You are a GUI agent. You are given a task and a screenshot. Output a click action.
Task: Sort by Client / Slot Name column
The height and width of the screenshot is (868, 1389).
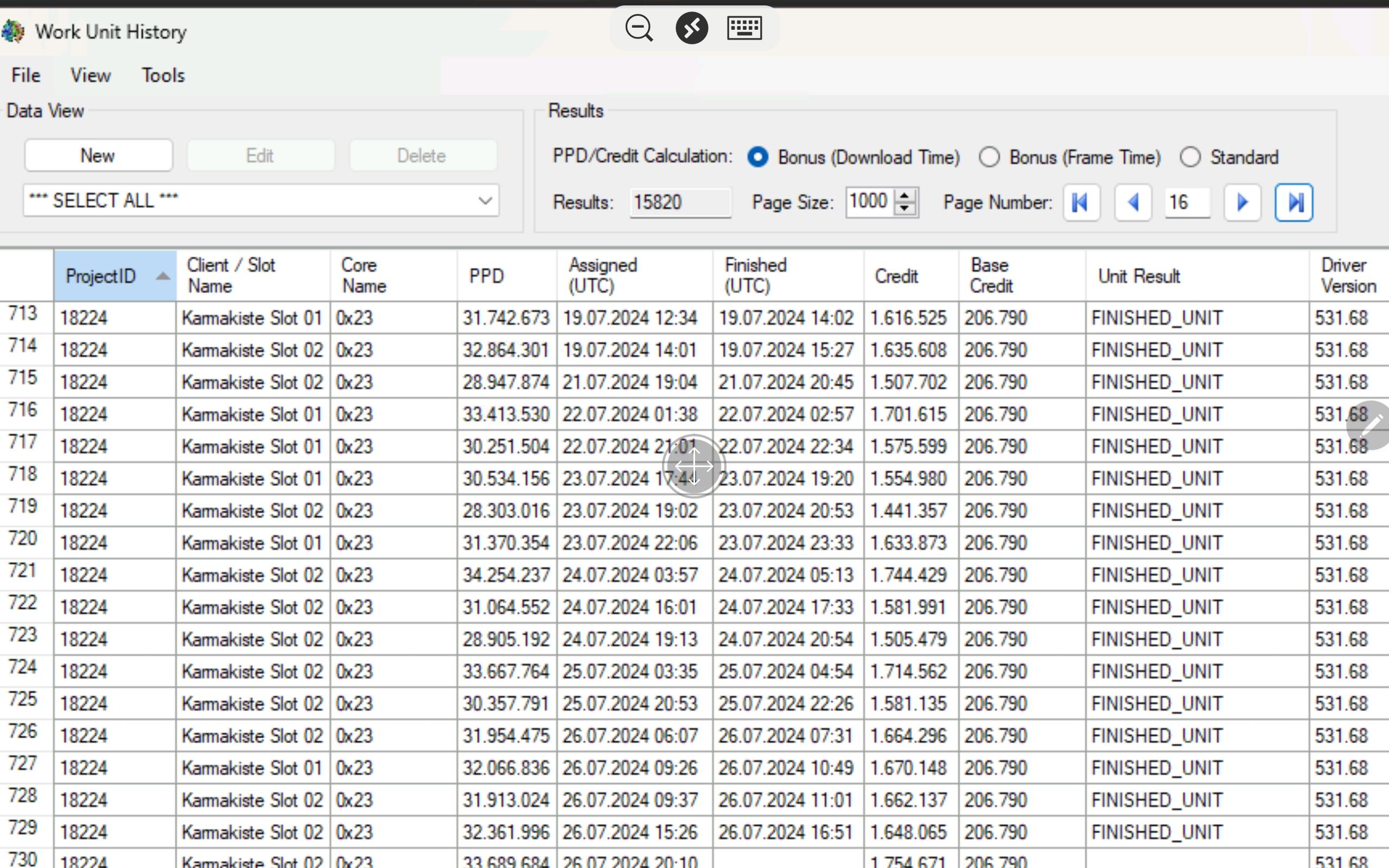coord(253,276)
